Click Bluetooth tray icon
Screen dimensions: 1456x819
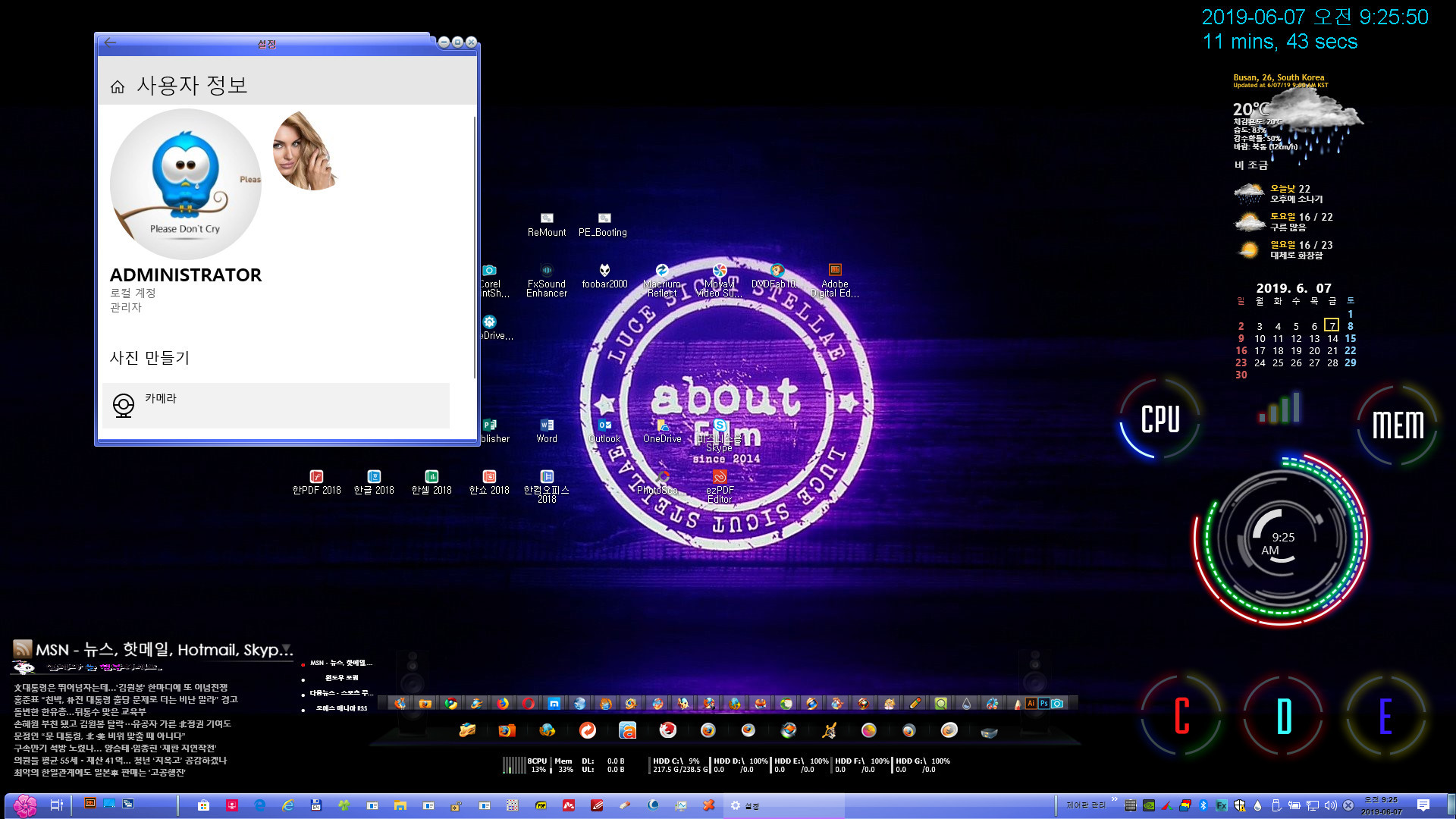click(x=1203, y=805)
